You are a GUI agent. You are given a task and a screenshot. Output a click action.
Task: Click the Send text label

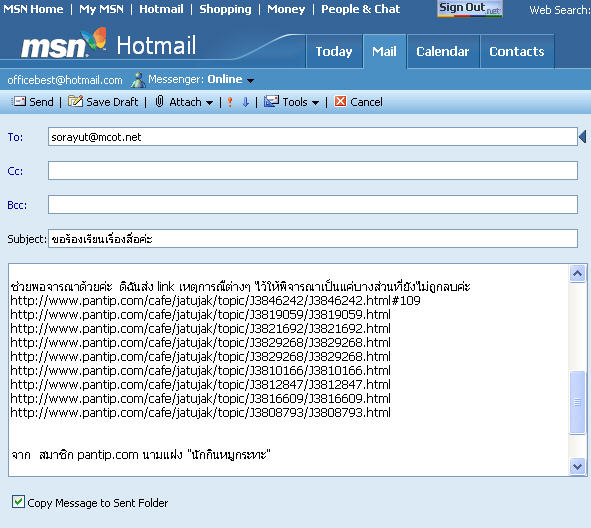pyautogui.click(x=41, y=102)
